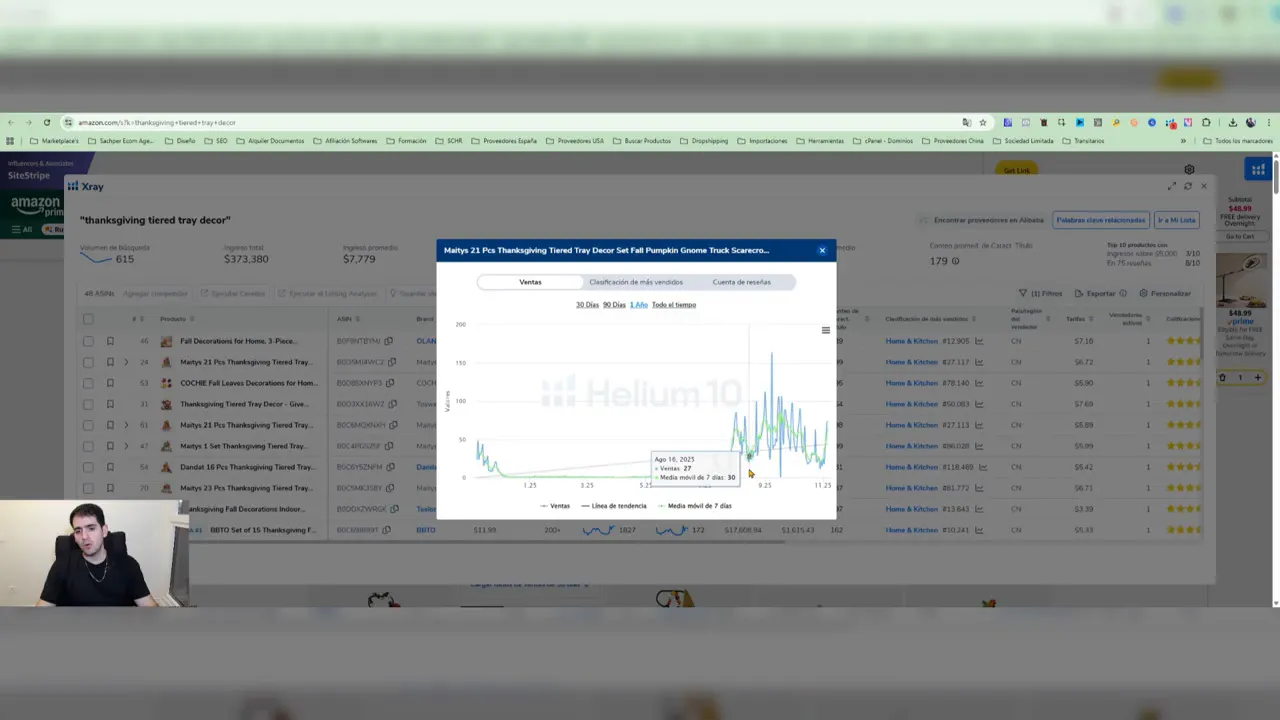Tick the checkbox for the COCHIE Fall Leaves row
1280x720 pixels.
click(88, 383)
